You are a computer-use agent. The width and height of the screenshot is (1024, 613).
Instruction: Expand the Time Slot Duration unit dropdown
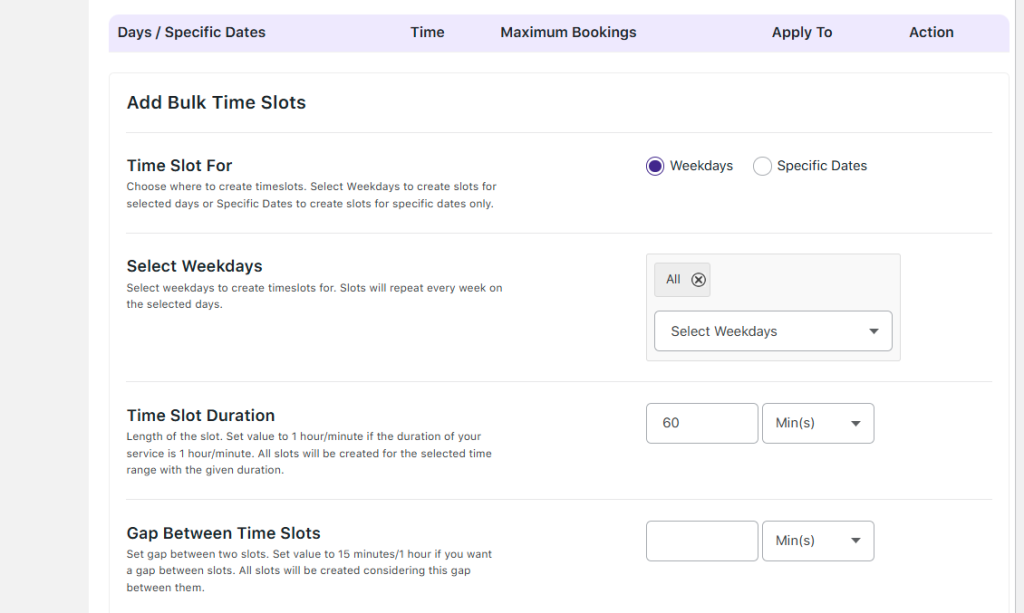click(x=817, y=423)
